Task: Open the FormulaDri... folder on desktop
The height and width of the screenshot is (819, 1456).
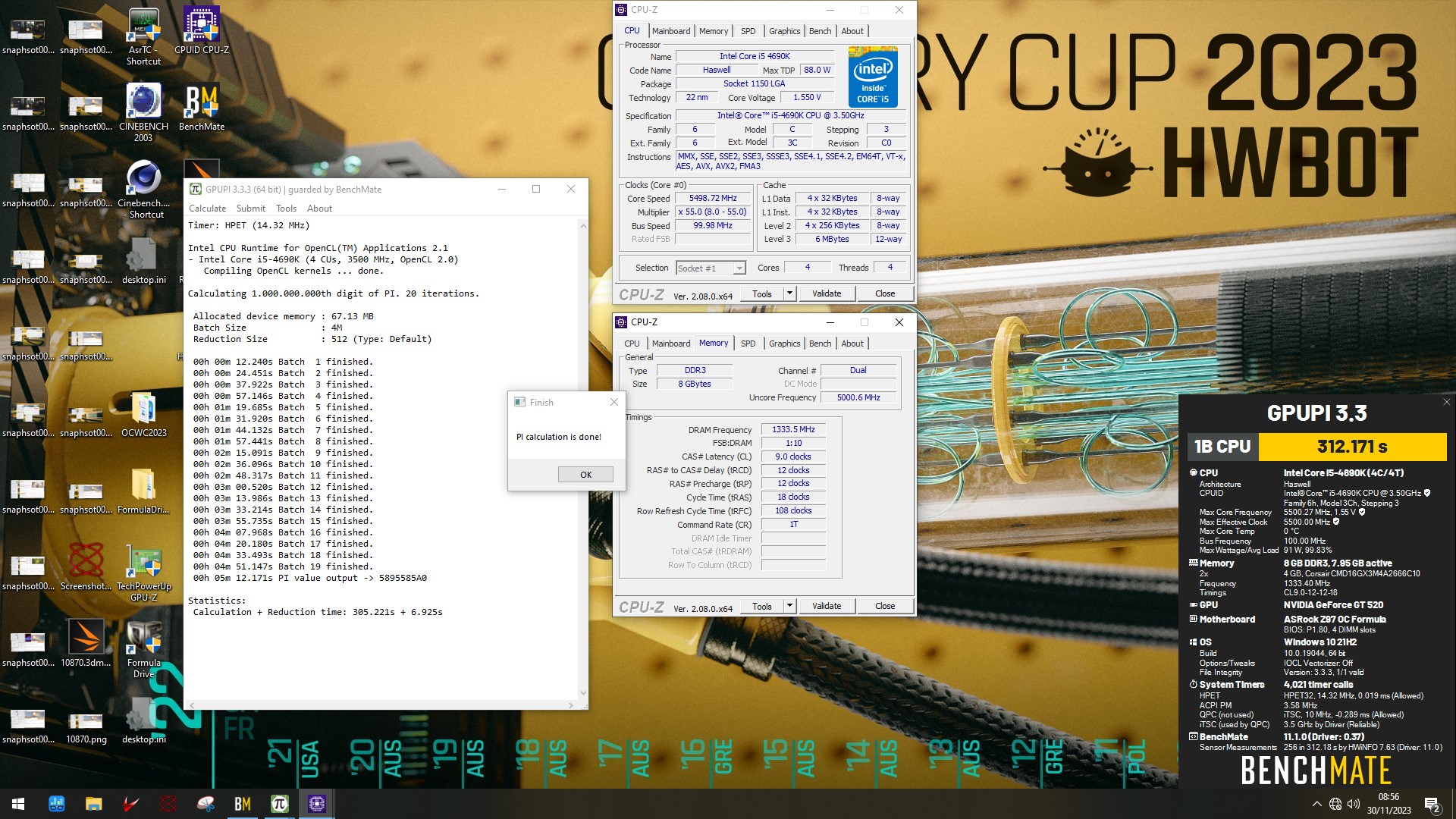Action: pos(143,491)
